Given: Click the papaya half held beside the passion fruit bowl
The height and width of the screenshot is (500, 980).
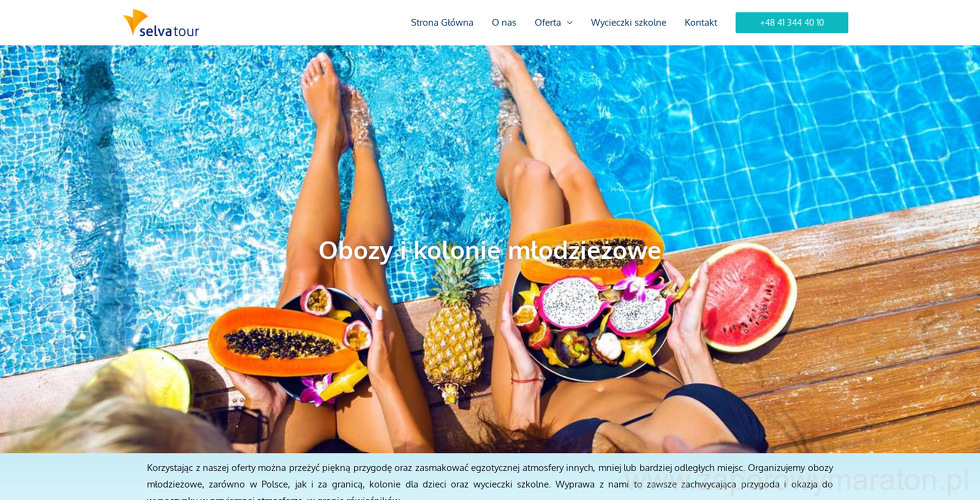Looking at the screenshot, I should point(281,341).
